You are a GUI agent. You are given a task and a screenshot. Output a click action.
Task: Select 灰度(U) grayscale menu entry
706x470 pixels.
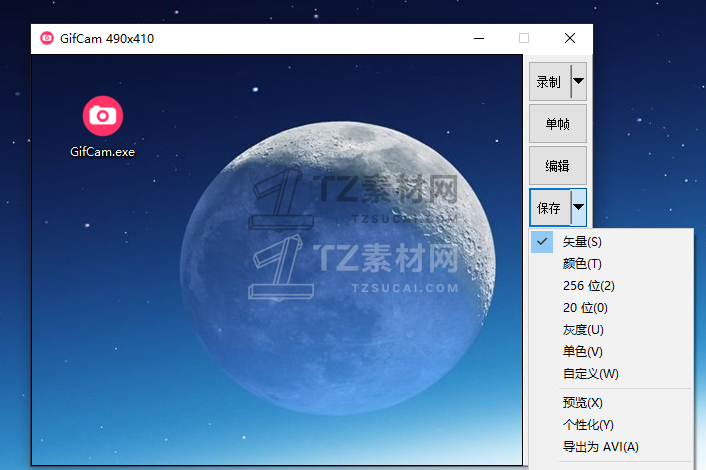click(x=611, y=330)
